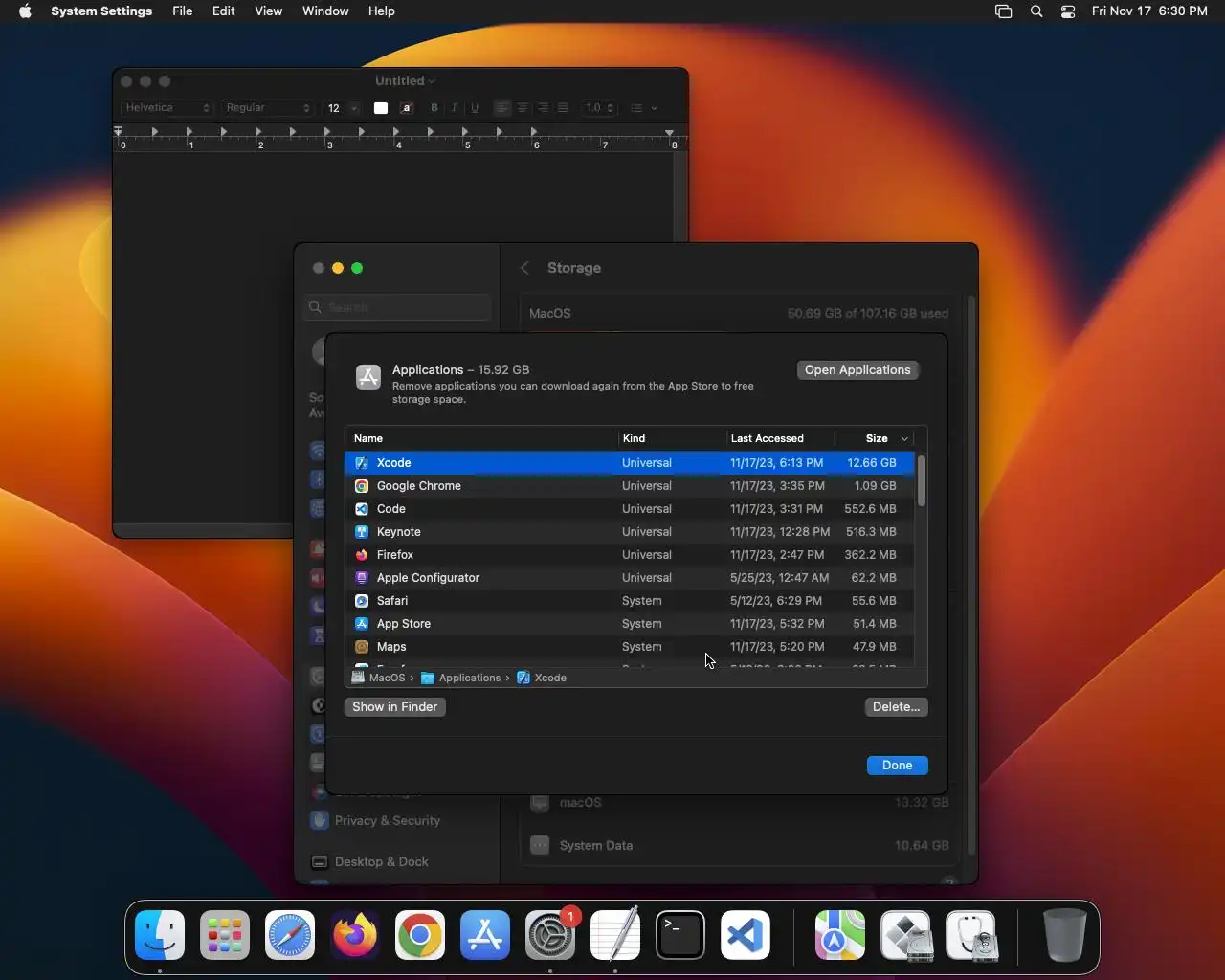Click the Stage Manager menu bar icon
The height and width of the screenshot is (980, 1225).
pos(1003,11)
